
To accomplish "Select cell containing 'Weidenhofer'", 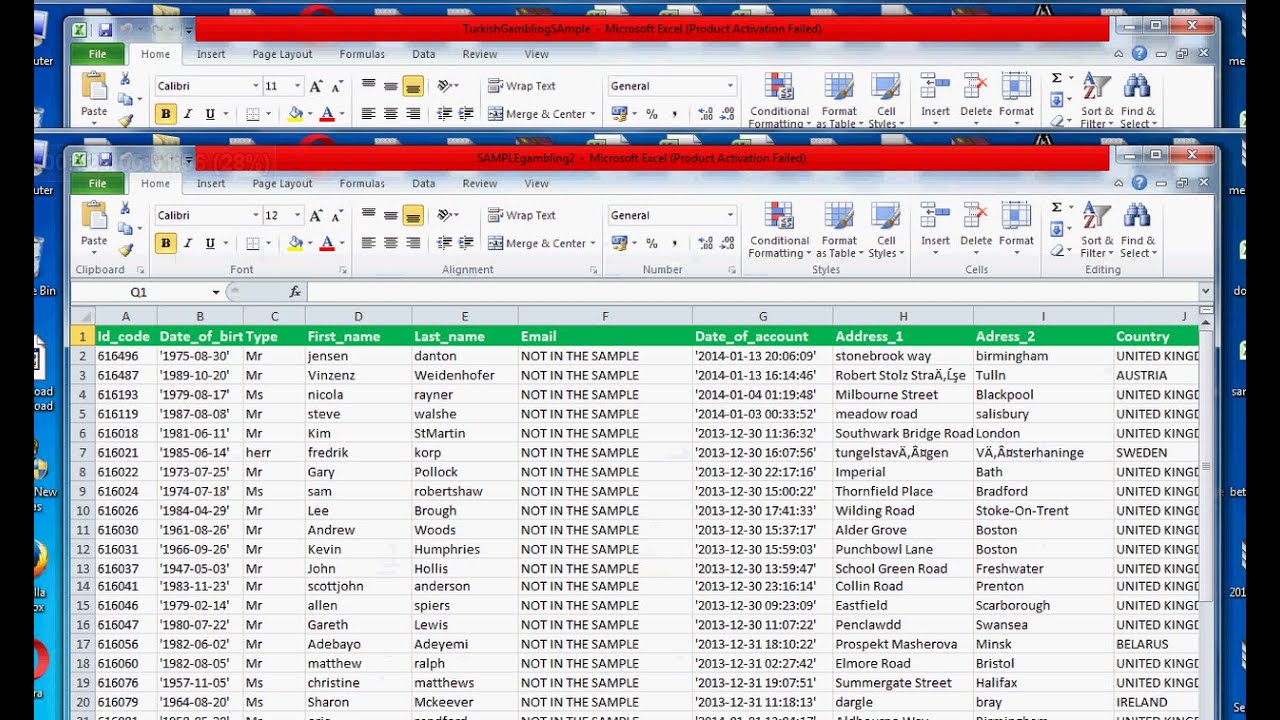I will 465,375.
